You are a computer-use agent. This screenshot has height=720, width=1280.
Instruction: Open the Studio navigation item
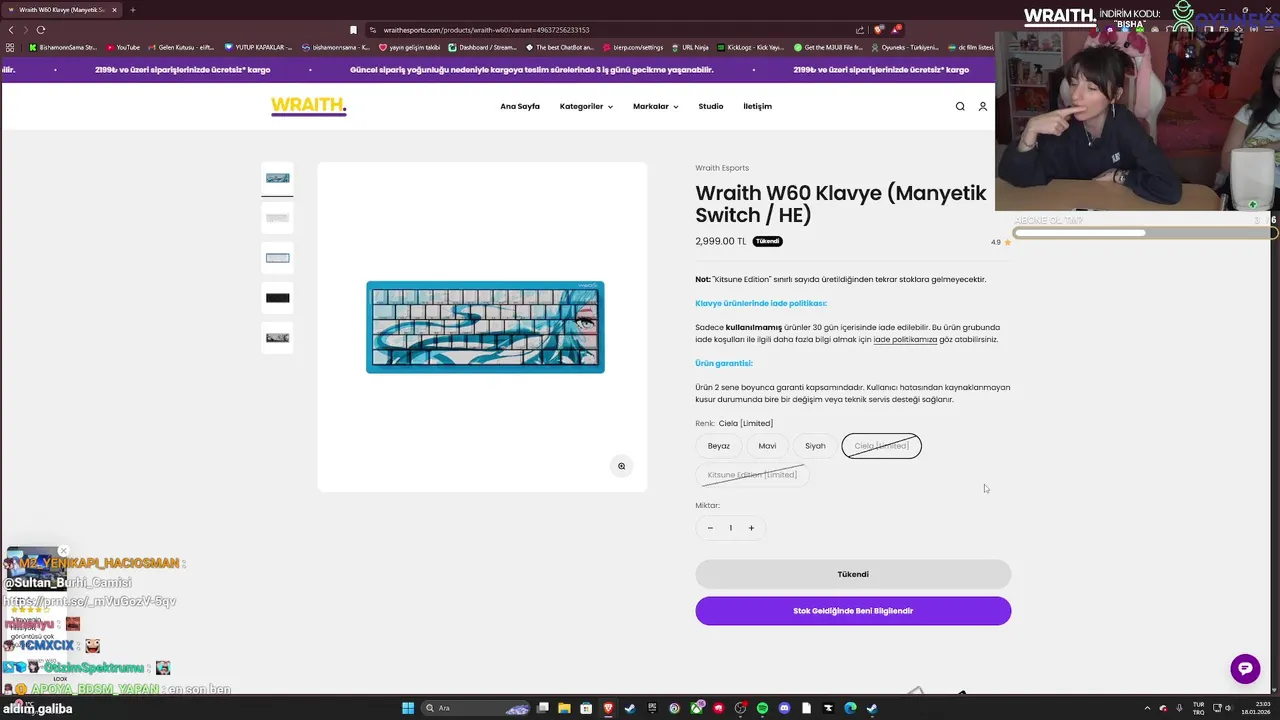point(711,106)
